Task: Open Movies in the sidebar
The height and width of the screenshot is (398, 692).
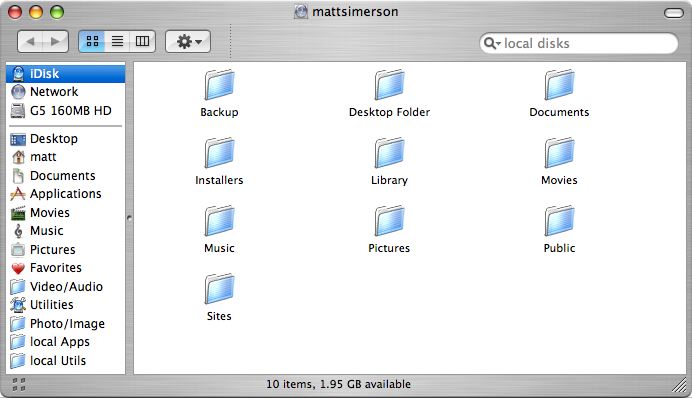Action: click(x=66, y=213)
